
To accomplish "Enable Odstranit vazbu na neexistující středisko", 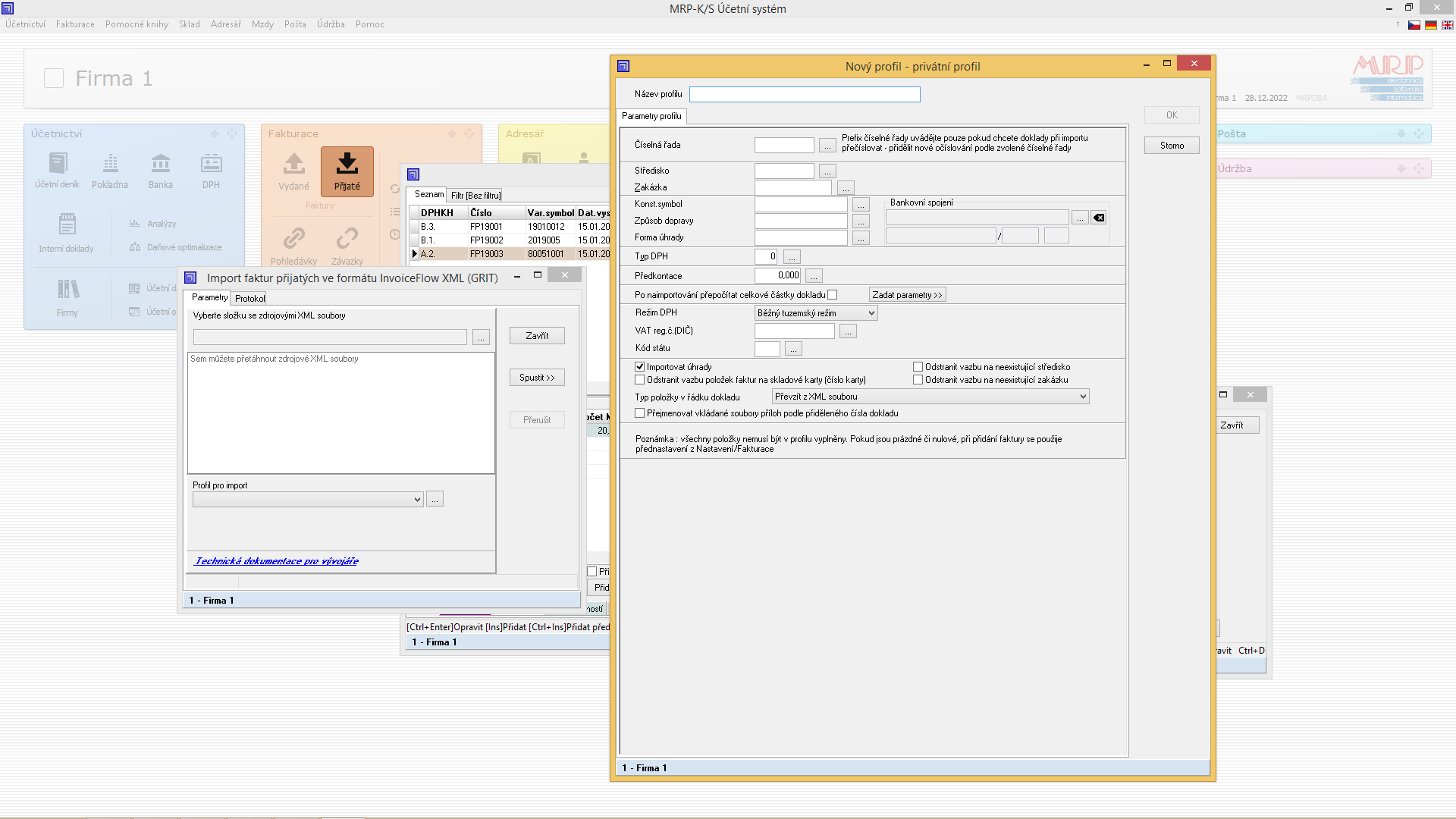I will [918, 366].
